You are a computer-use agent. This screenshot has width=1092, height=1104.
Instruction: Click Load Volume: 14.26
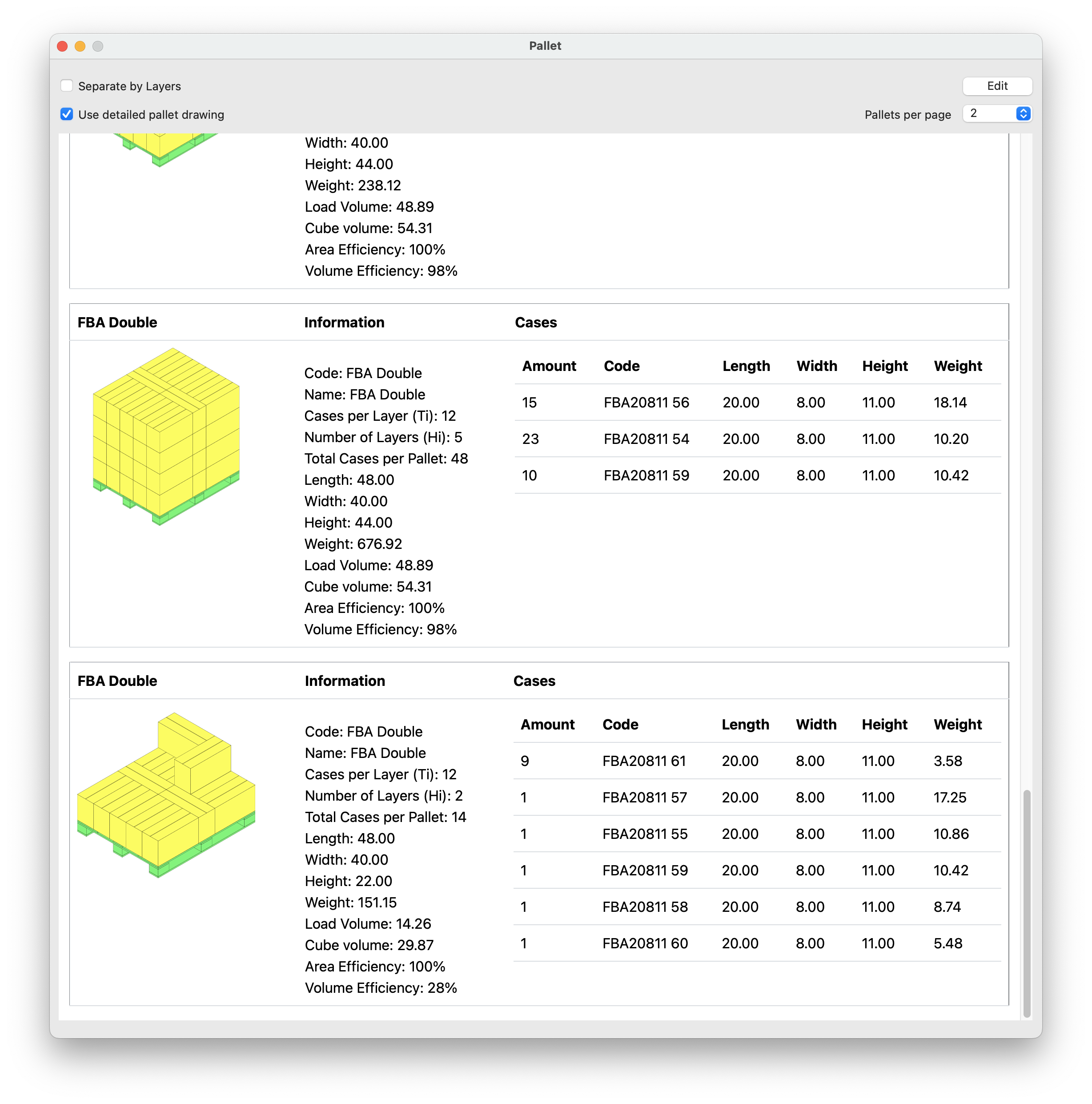[x=368, y=923]
